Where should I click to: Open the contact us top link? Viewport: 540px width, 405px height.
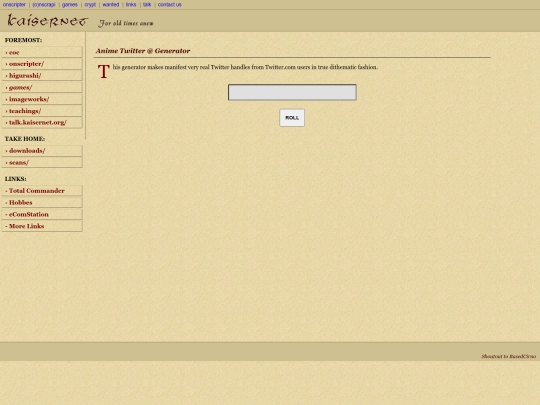169,4
